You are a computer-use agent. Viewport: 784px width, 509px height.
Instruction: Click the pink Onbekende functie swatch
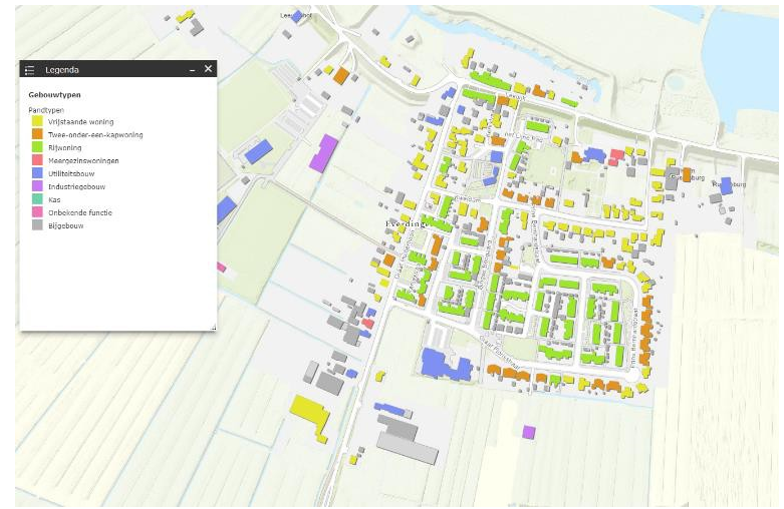click(37, 213)
